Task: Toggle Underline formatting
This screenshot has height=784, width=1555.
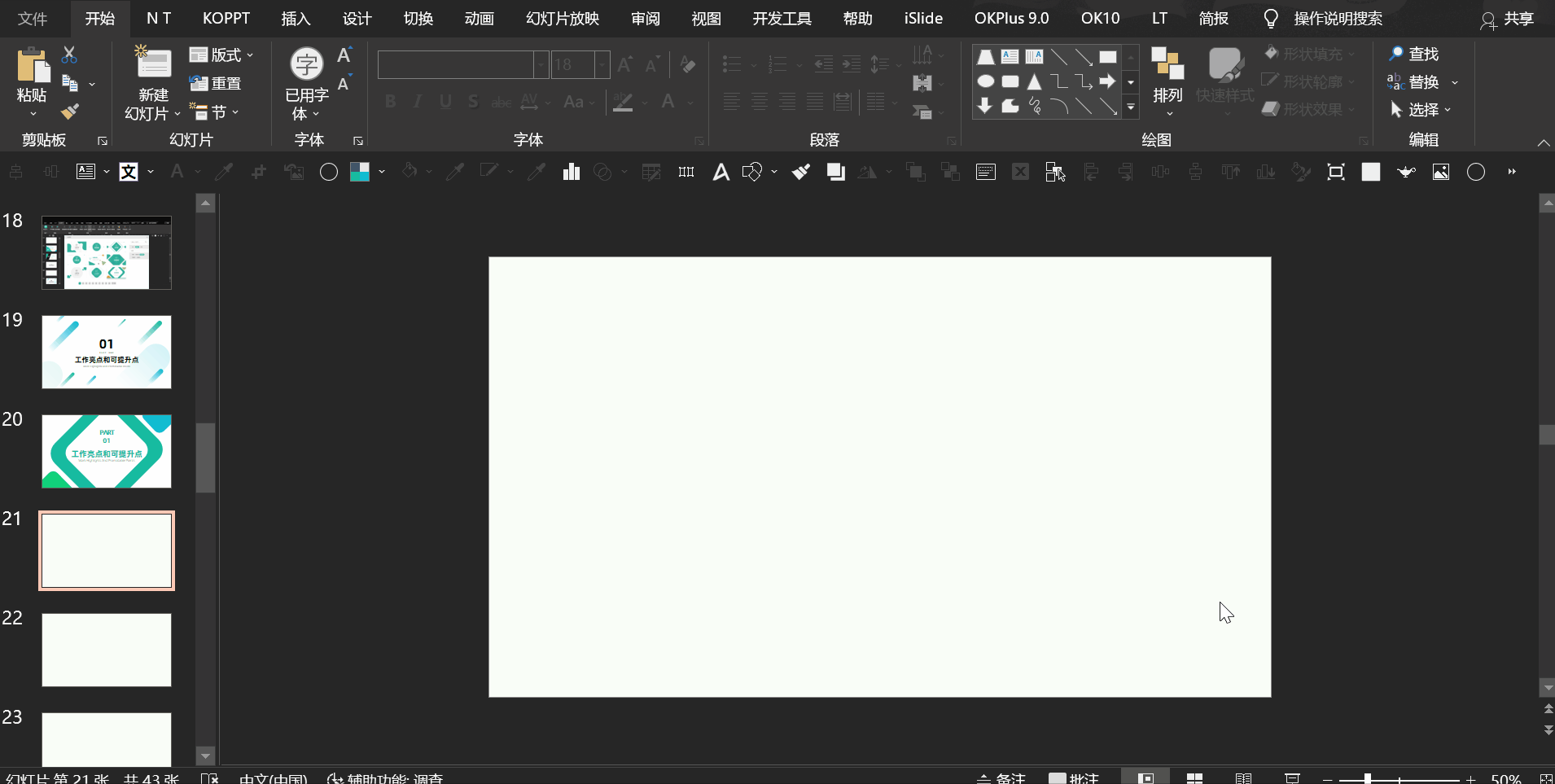Action: [445, 102]
